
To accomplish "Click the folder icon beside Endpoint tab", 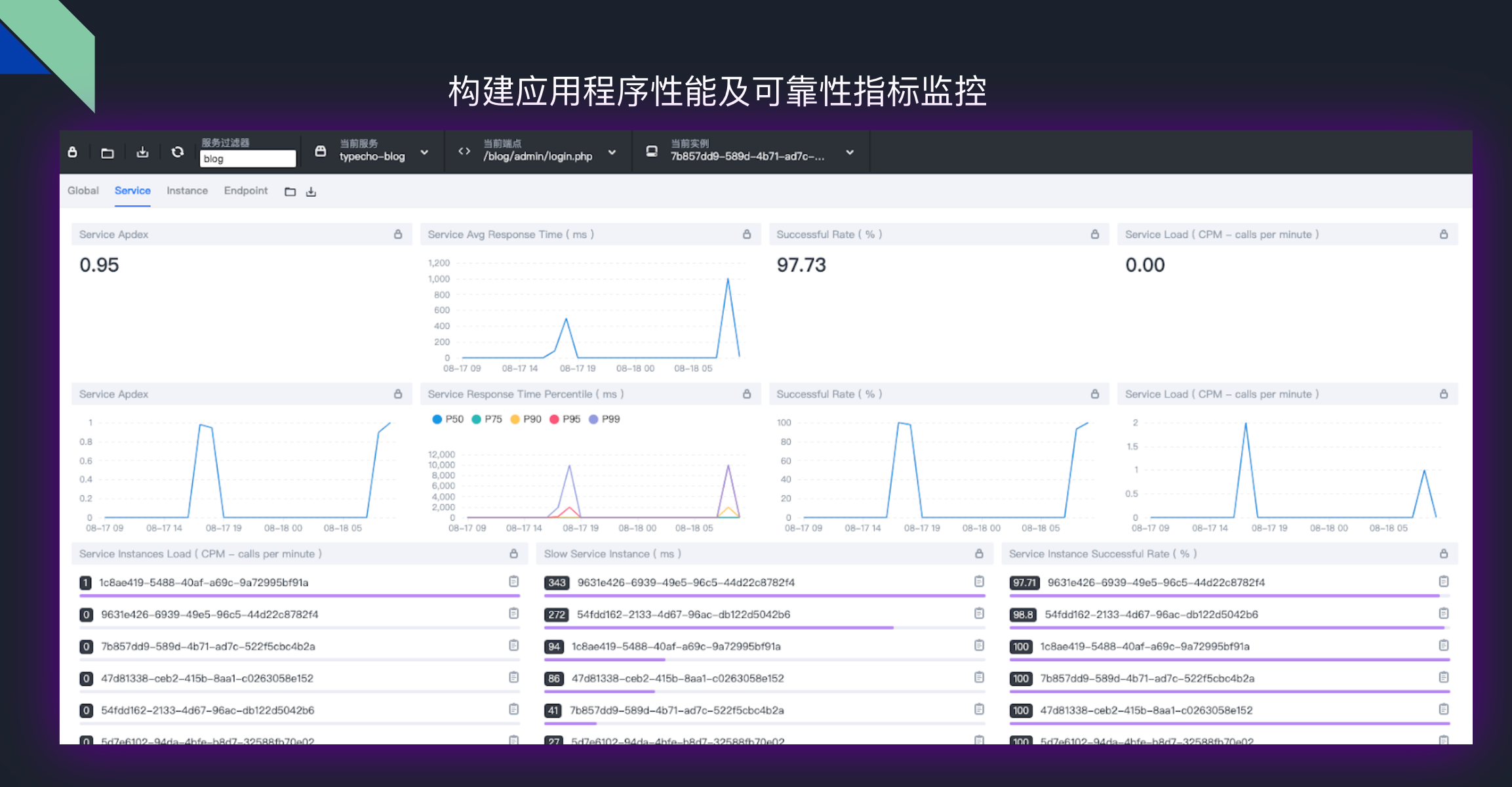I will click(290, 192).
